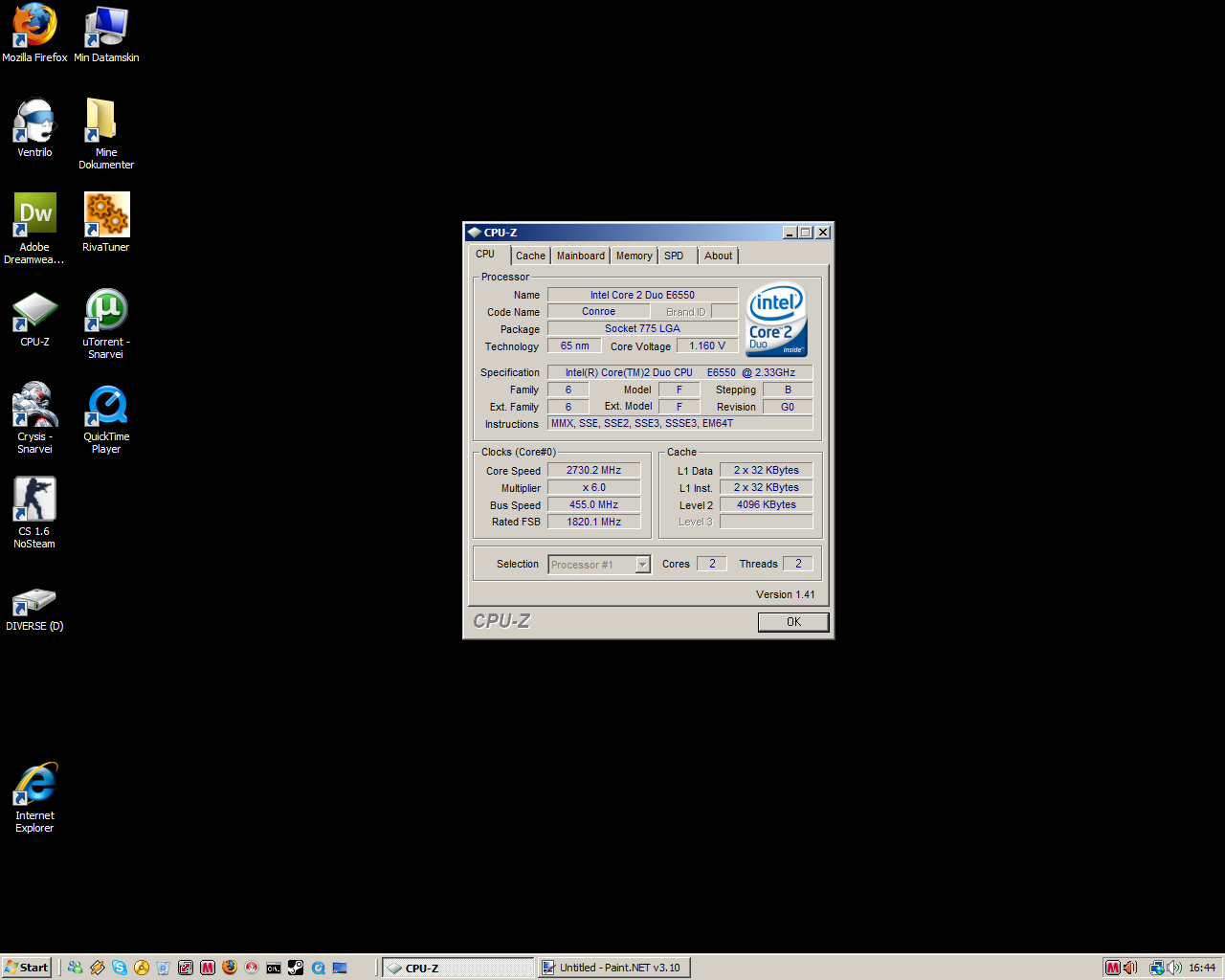Click Multiplier value x 6.0
The image size is (1225, 980).
coord(594,488)
